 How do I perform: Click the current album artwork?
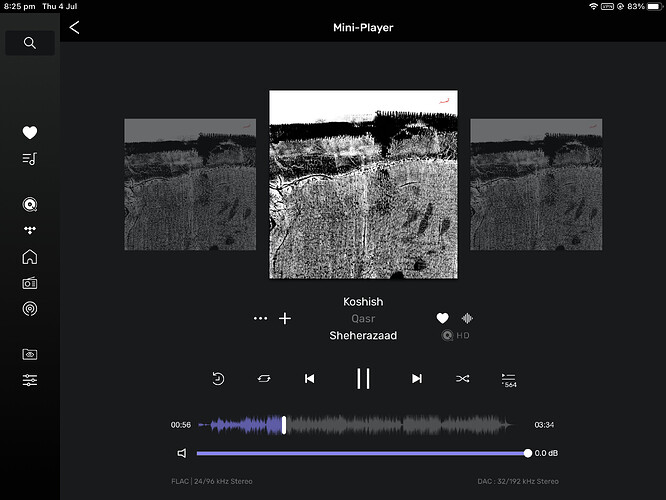click(364, 184)
